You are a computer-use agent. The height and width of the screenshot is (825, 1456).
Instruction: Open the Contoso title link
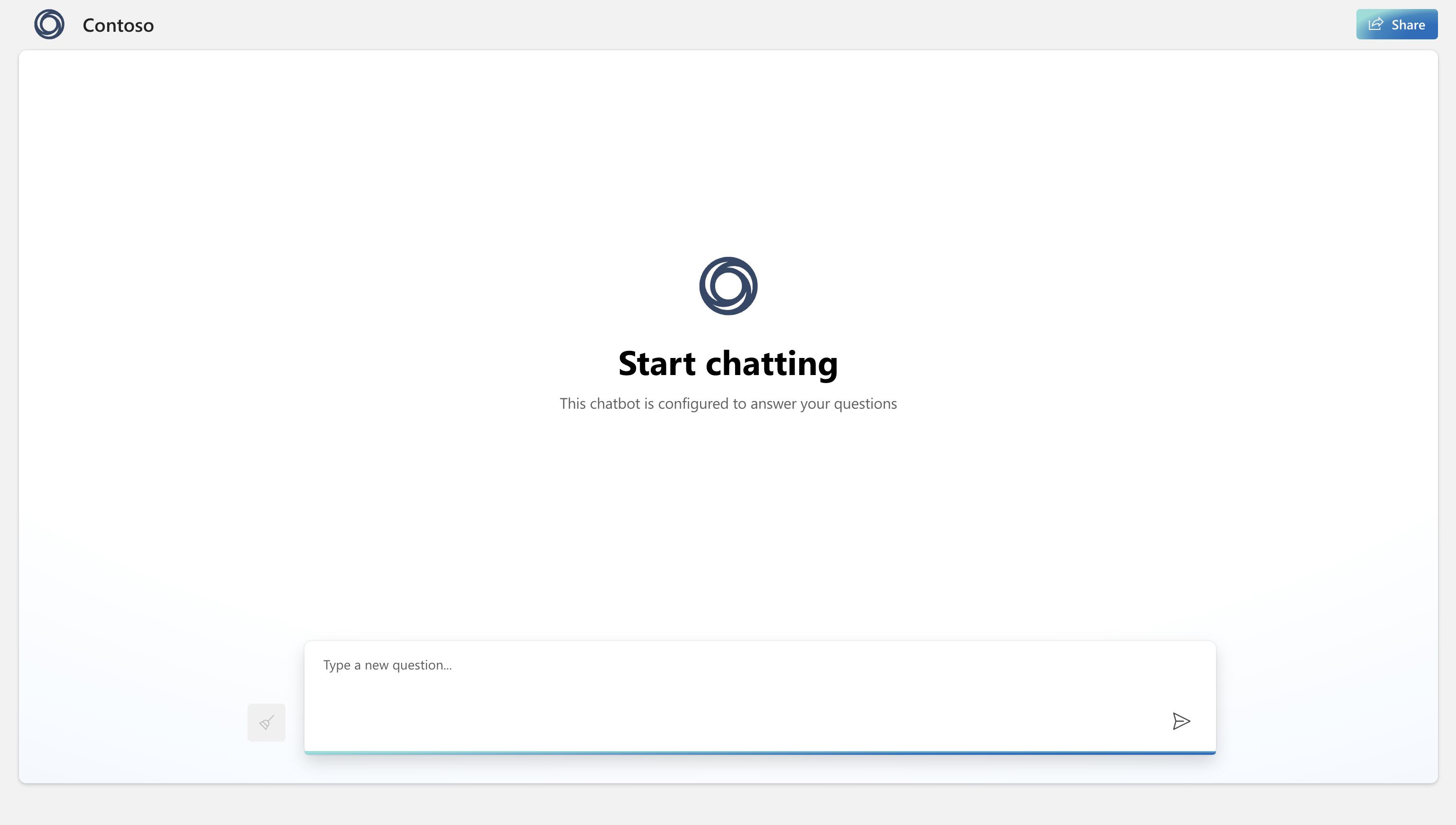tap(118, 25)
